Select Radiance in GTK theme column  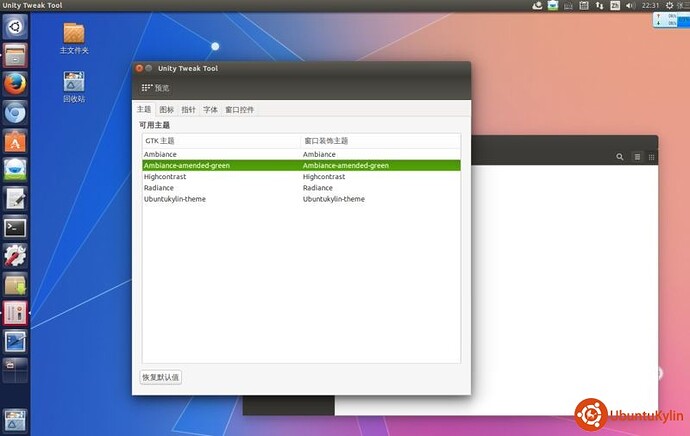click(159, 188)
